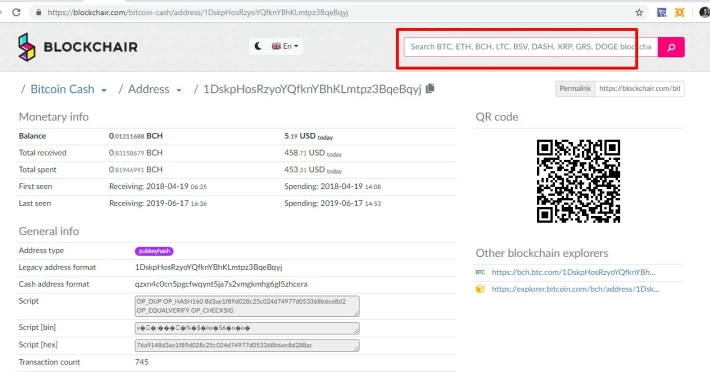The image size is (710, 372).
Task: Open the bch.btc.com explorer link
Action: click(x=573, y=272)
